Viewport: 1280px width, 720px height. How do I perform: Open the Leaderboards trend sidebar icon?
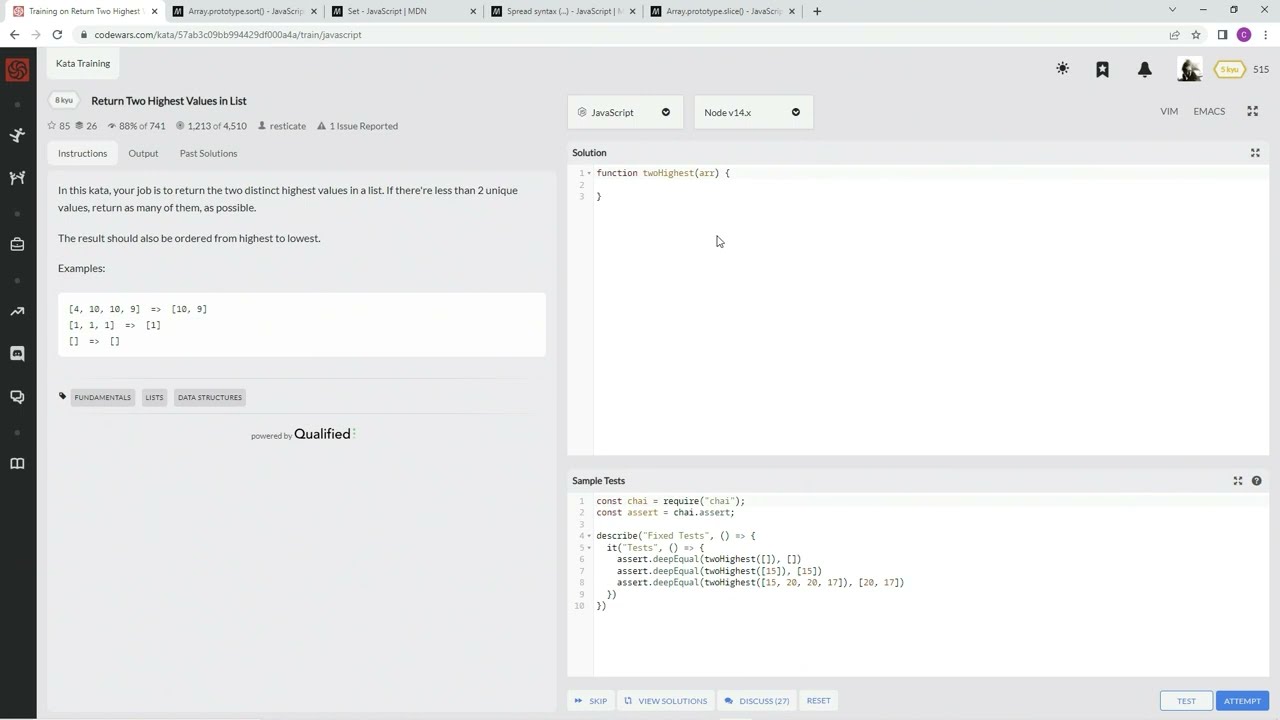[x=17, y=312]
